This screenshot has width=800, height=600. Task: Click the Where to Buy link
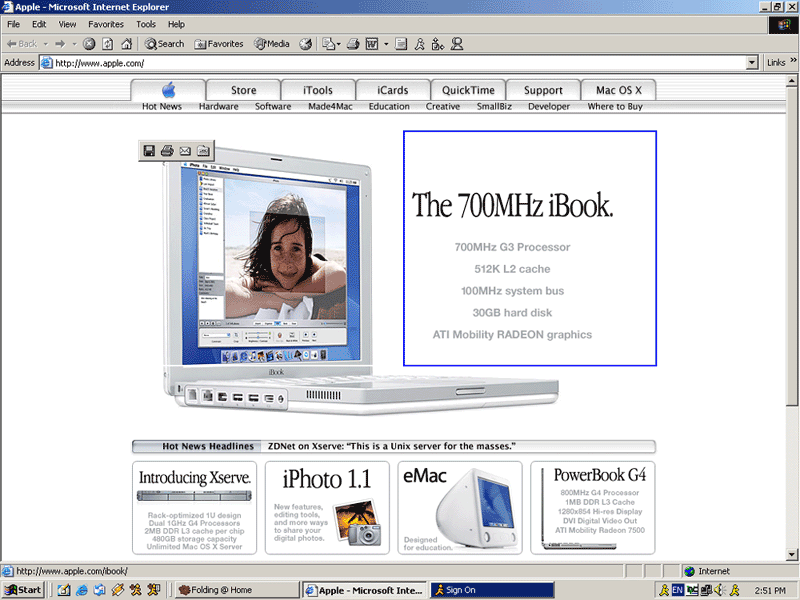coord(615,107)
